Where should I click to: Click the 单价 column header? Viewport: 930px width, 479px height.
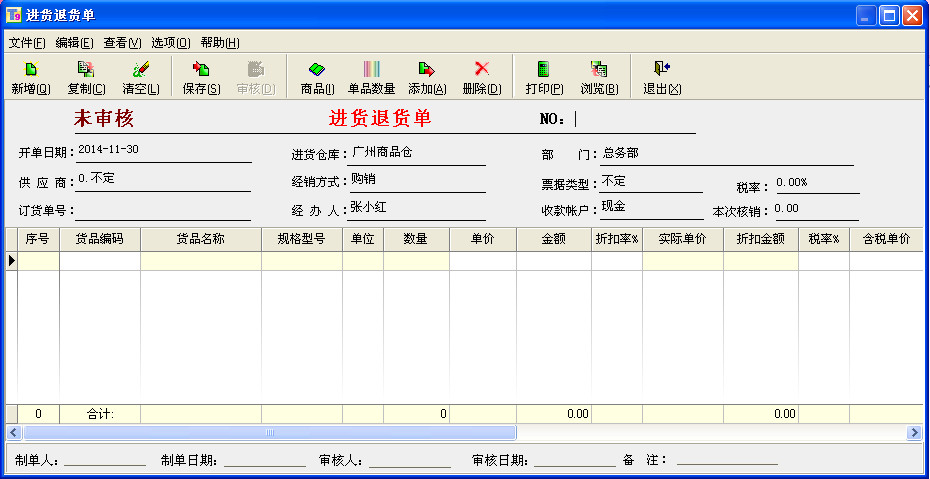tap(483, 240)
